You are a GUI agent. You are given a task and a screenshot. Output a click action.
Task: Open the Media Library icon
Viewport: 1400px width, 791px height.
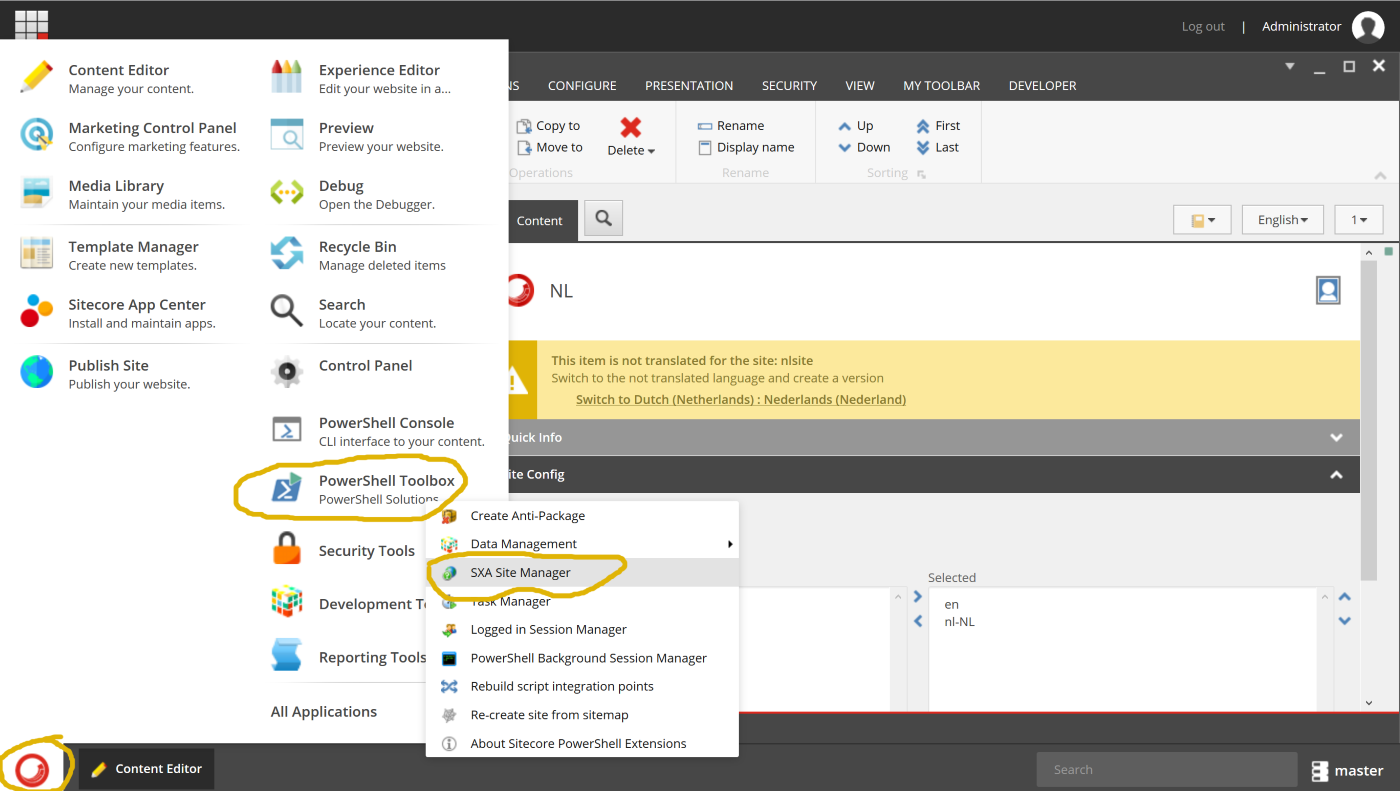(37, 193)
